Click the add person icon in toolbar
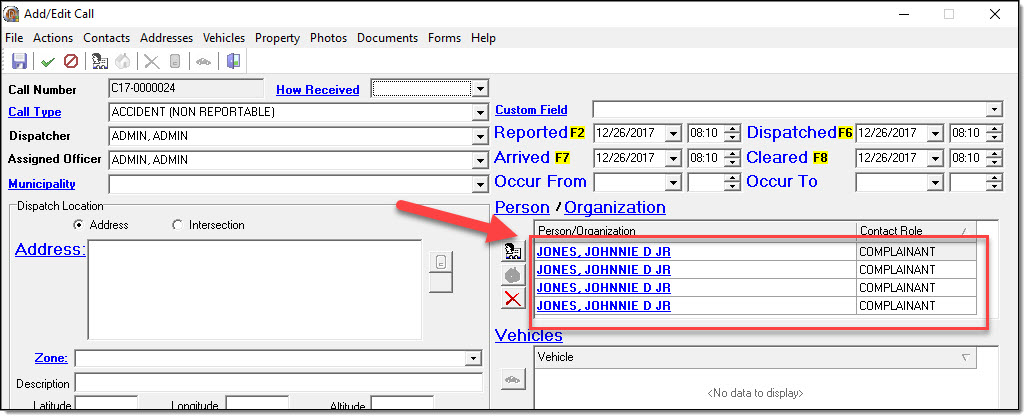 pos(100,61)
